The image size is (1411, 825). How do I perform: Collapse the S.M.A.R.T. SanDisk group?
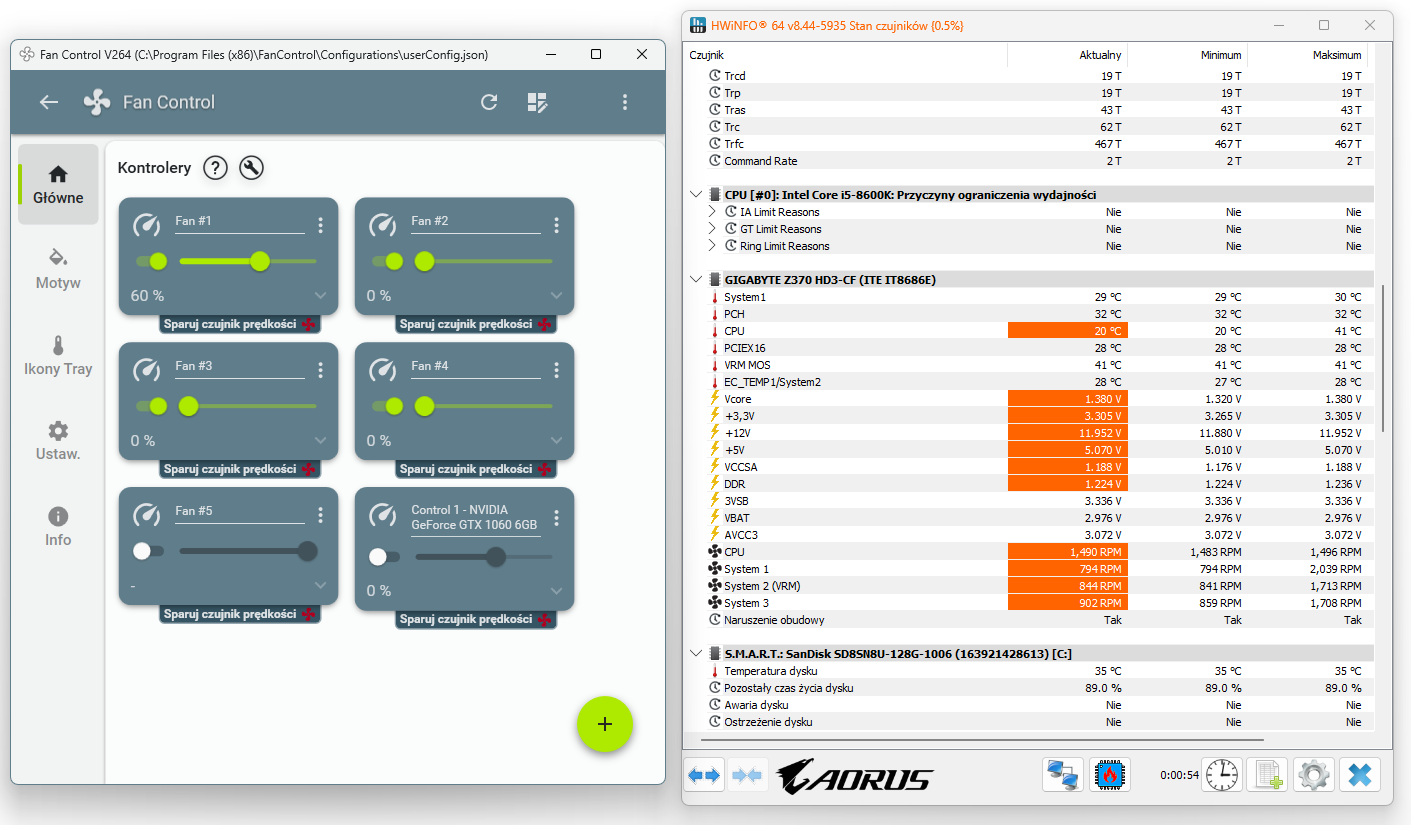coord(696,654)
